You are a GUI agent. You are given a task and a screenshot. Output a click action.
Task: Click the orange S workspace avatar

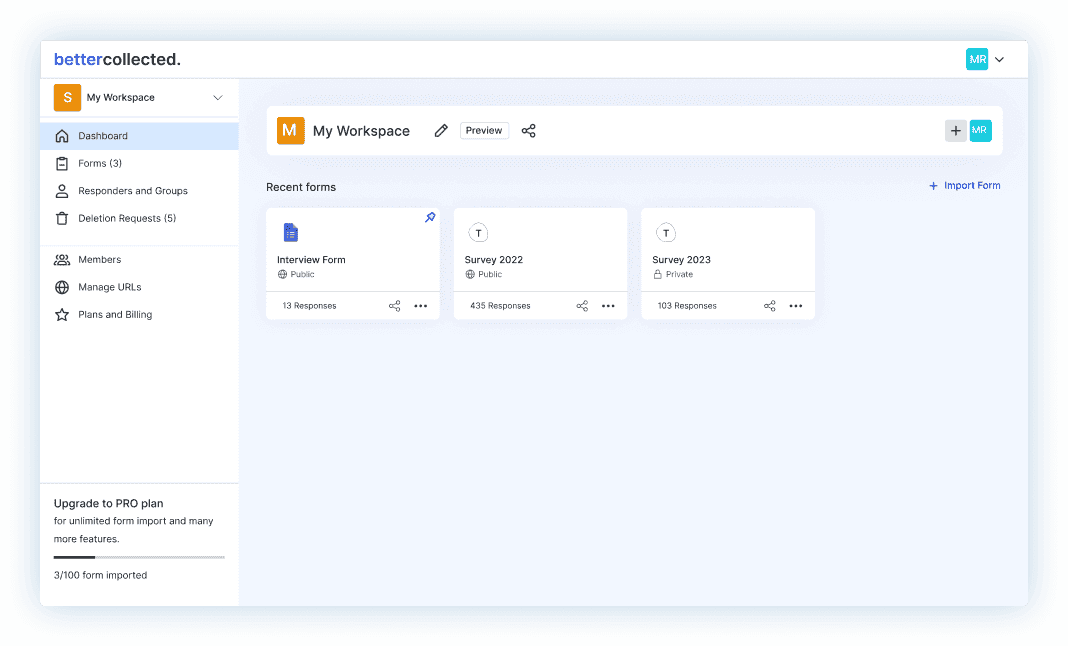click(67, 97)
